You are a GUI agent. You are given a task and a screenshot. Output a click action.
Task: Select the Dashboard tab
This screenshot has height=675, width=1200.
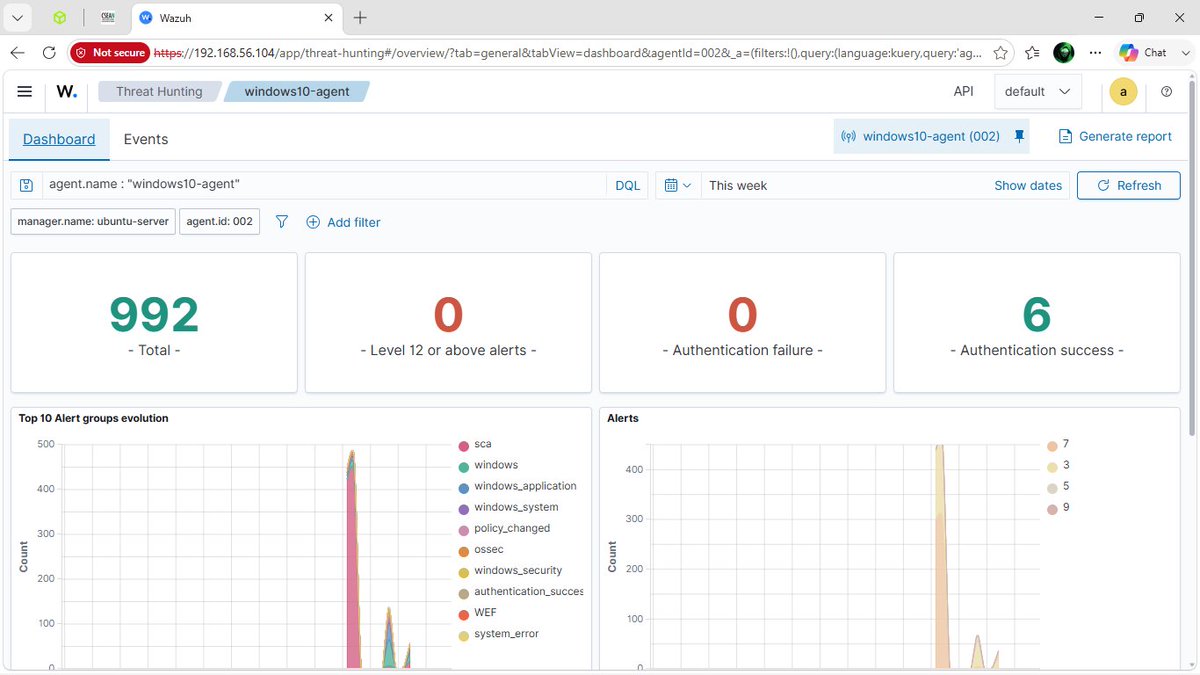click(x=59, y=139)
